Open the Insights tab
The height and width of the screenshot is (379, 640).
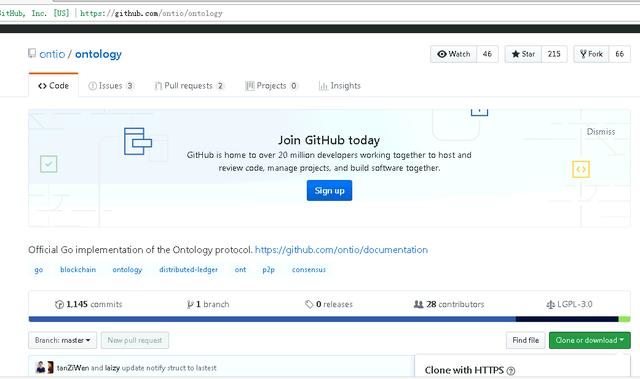(340, 86)
